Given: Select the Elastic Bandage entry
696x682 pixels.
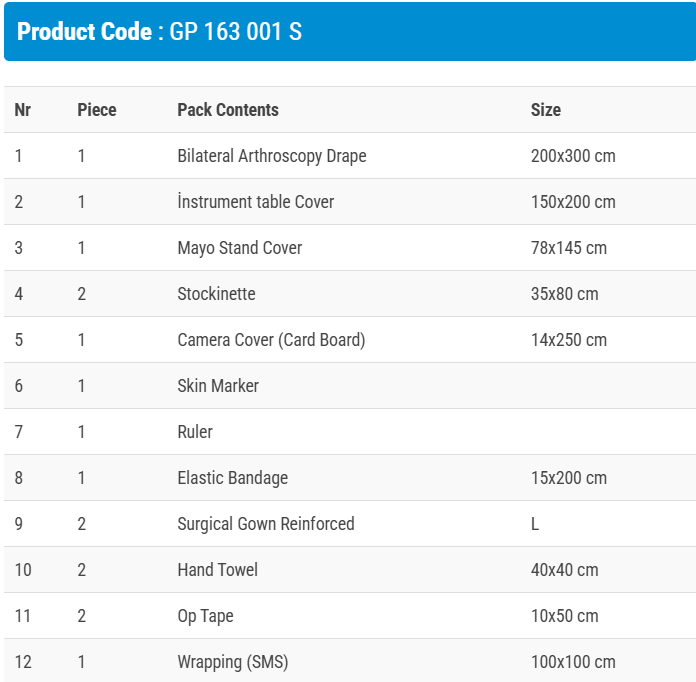Looking at the screenshot, I should pos(233,478).
